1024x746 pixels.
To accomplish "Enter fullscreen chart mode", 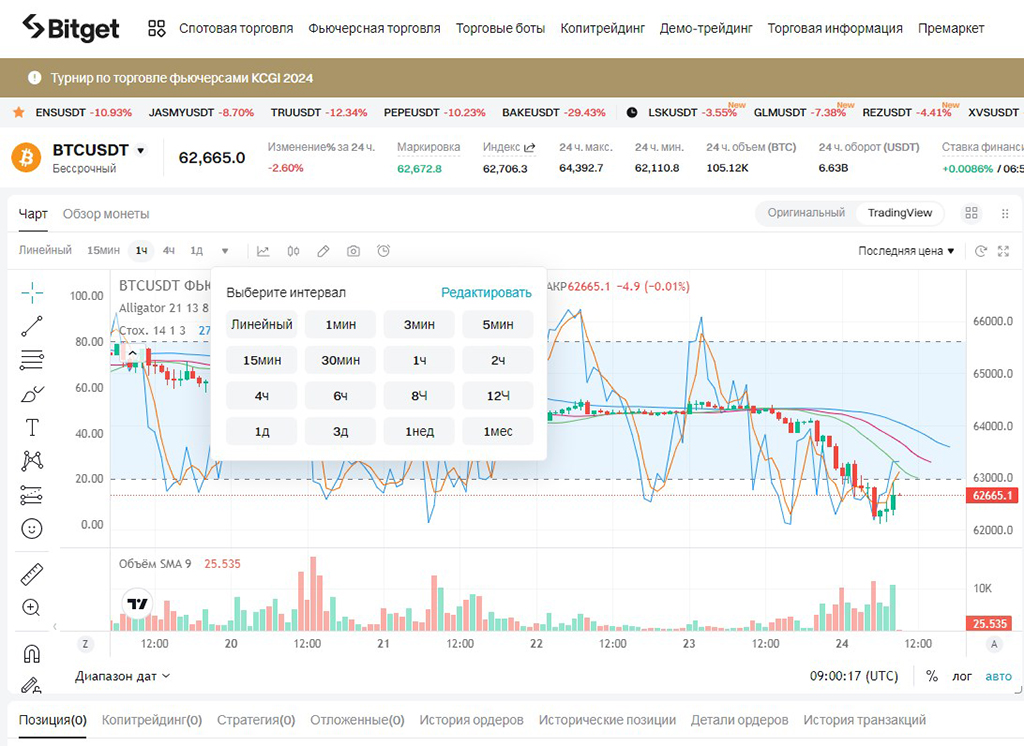I will pyautogui.click(x=1003, y=251).
